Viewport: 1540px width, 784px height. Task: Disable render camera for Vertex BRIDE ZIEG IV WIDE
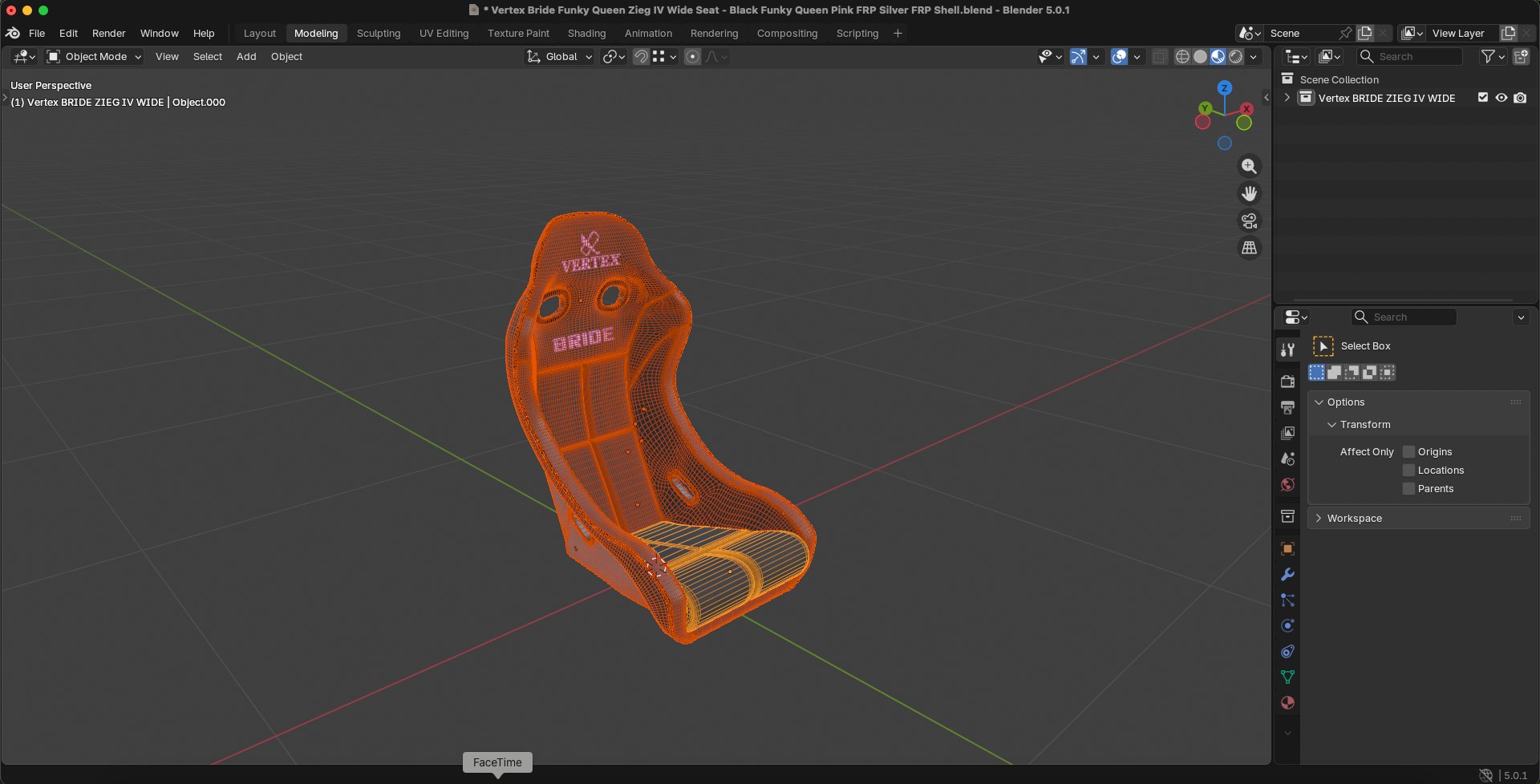coord(1520,98)
